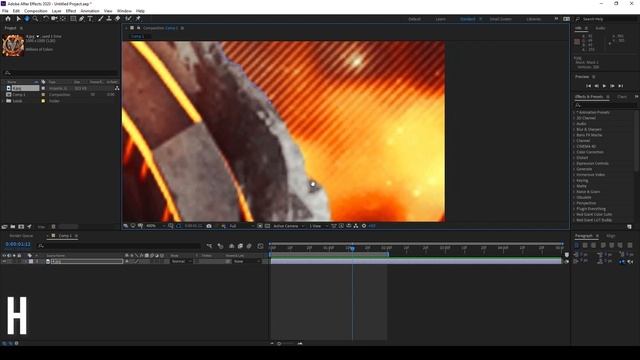Open the Effect menu
640x360 pixels.
tap(71, 11)
